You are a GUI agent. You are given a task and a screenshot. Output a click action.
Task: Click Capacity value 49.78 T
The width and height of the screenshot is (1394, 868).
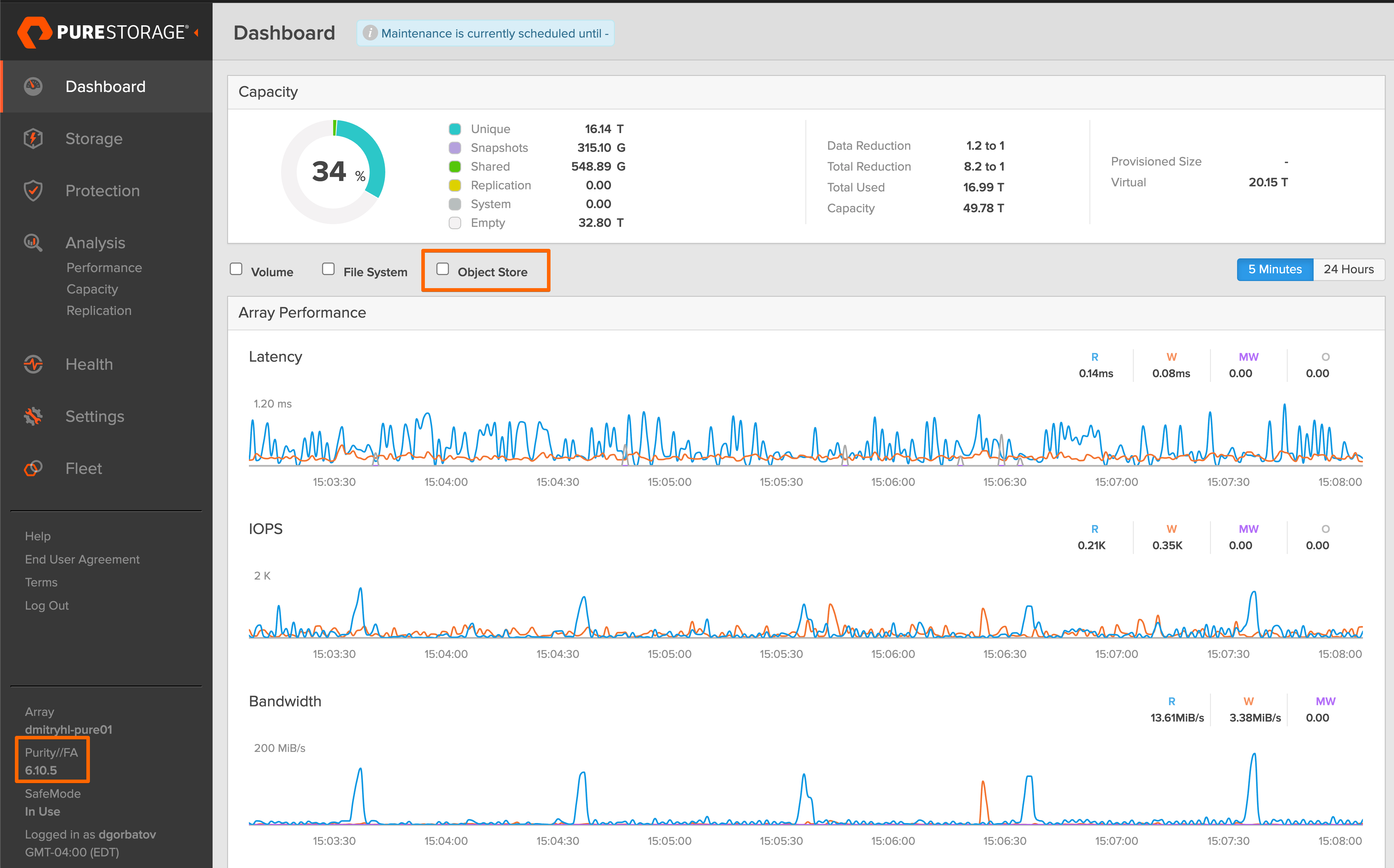click(x=983, y=208)
